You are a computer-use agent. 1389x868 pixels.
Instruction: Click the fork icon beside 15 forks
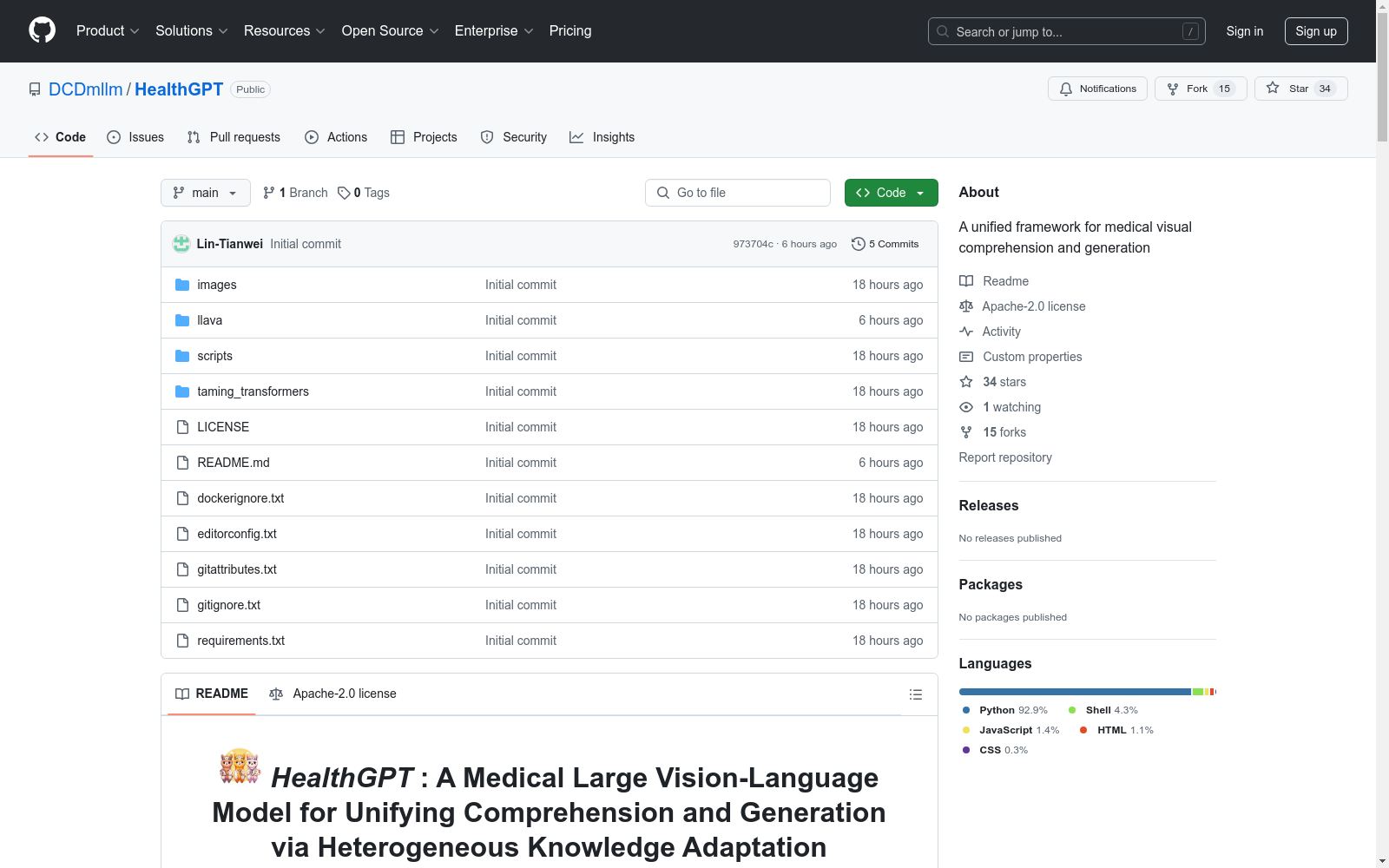[x=966, y=432]
